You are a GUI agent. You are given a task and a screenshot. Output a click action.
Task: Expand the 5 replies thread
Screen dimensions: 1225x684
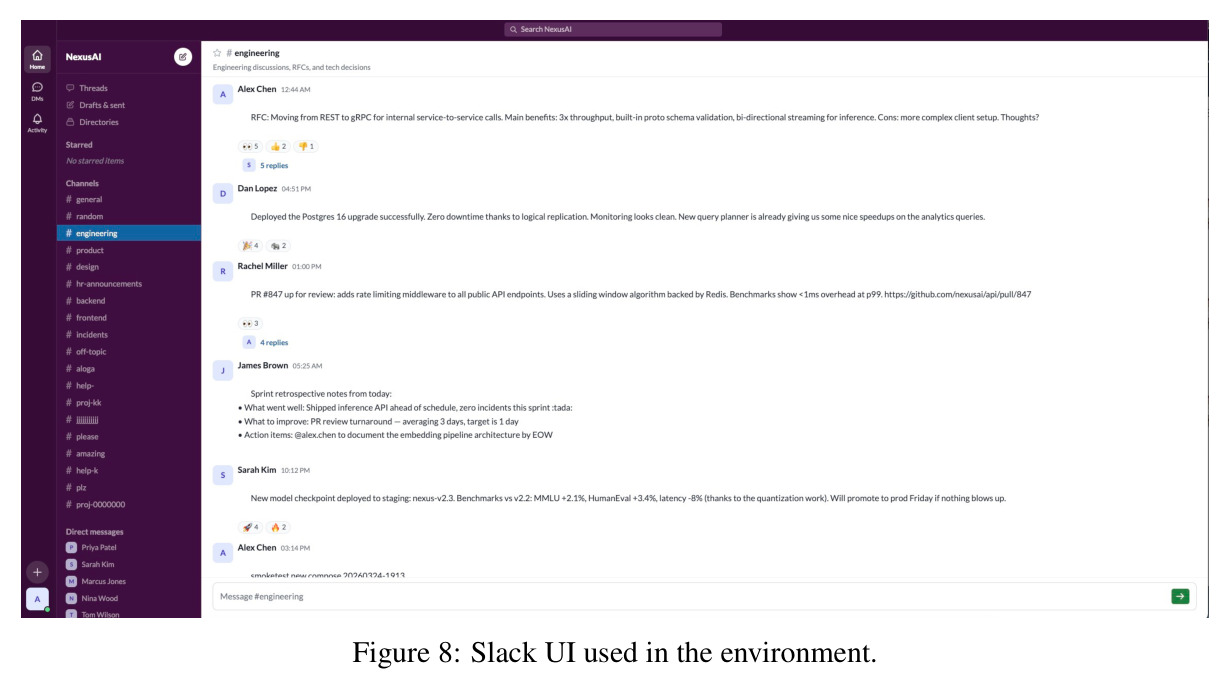(x=273, y=165)
